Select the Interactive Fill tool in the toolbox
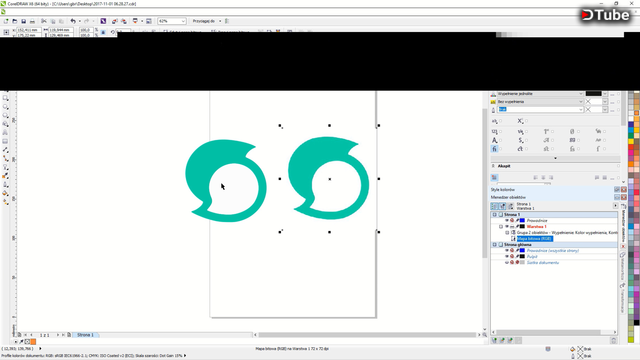Viewport: 640px width, 360px height. [5, 193]
